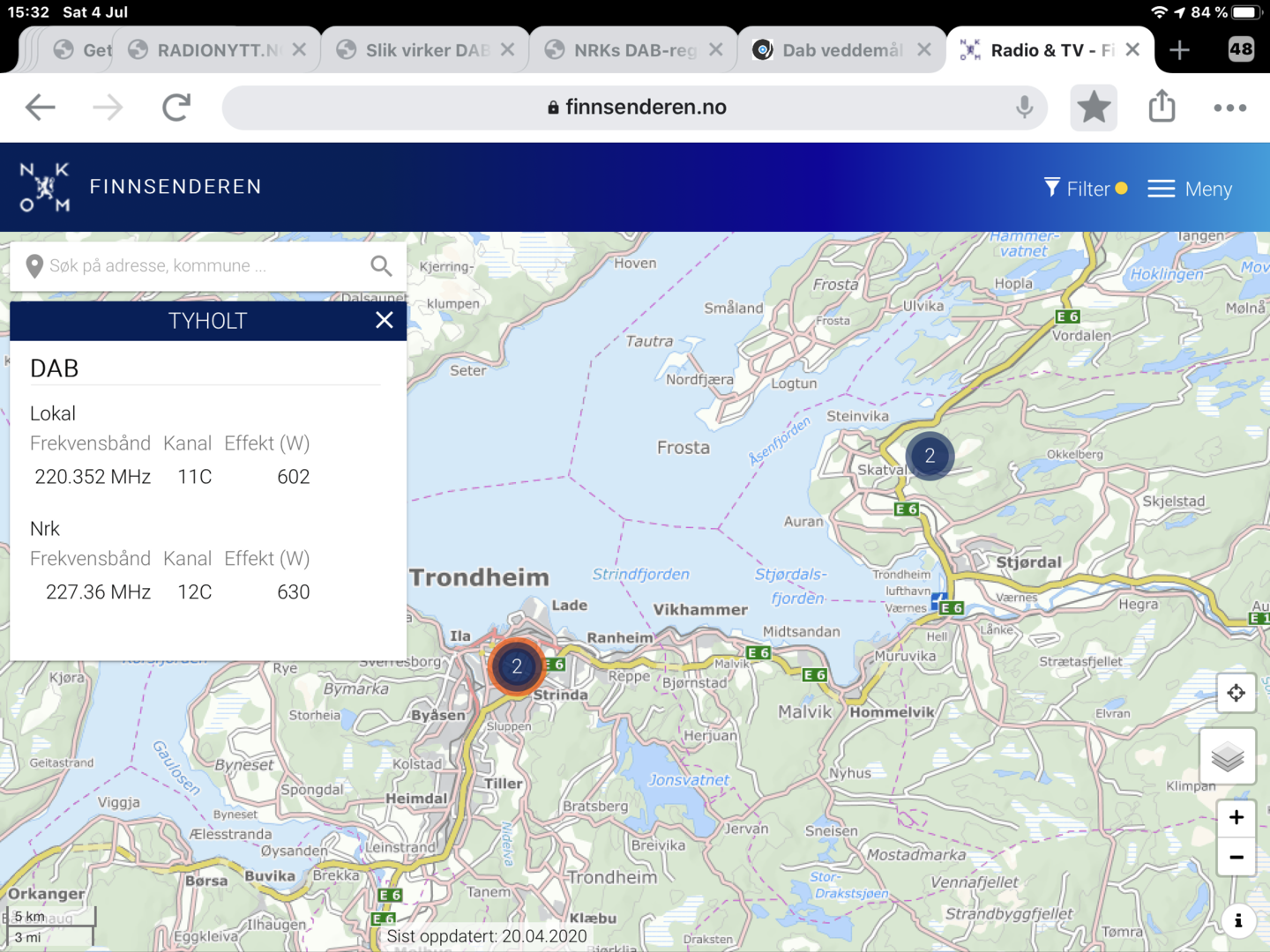Click the battery indicator in status bar

(1246, 12)
